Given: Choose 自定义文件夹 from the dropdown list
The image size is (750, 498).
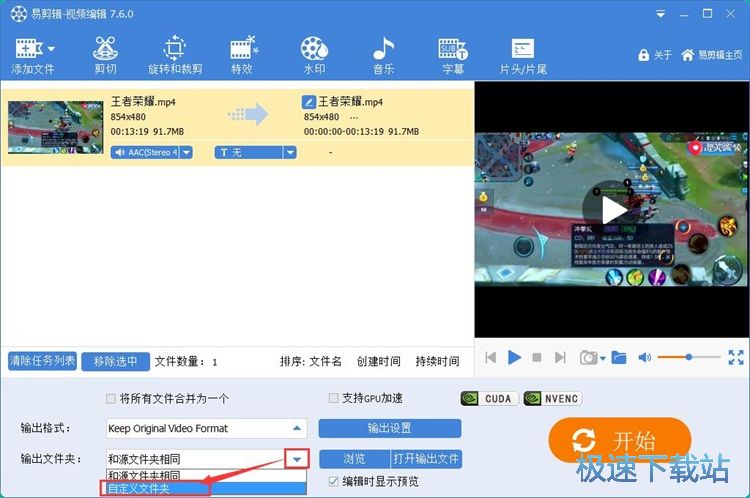Looking at the screenshot, I should 206,488.
